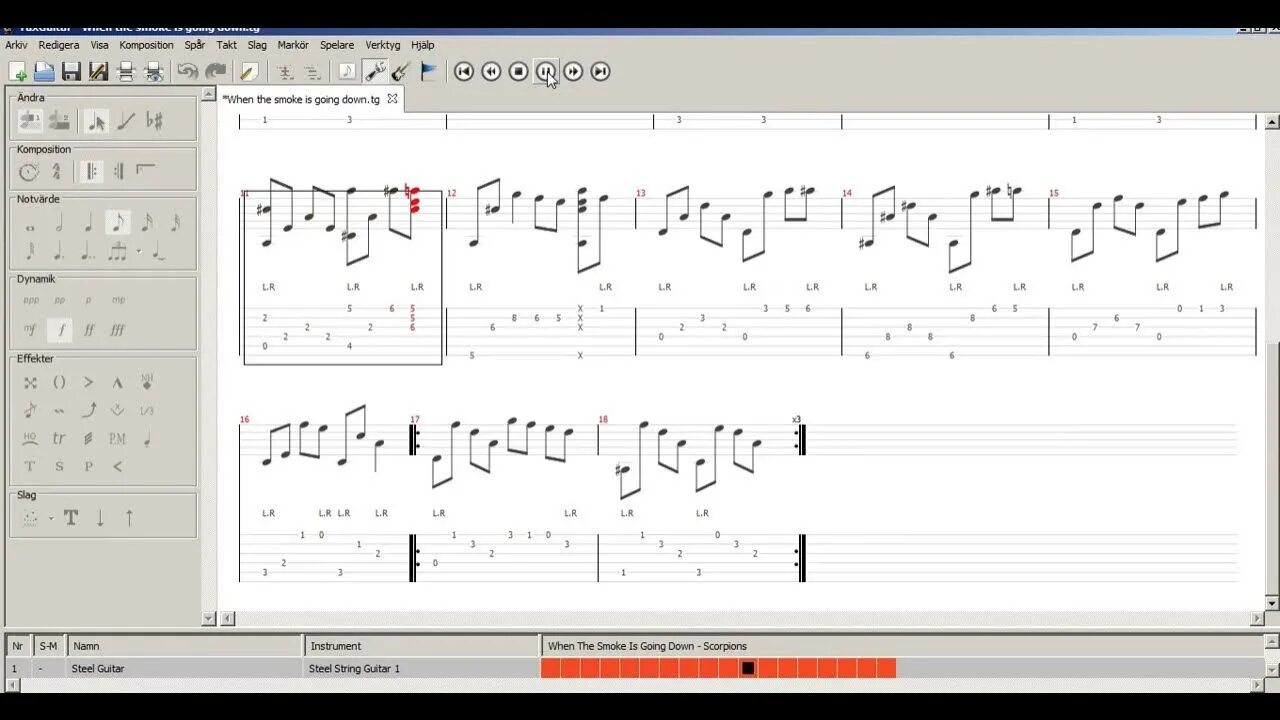Set dynamic to forte f
The height and width of the screenshot is (720, 1280).
(x=60, y=330)
